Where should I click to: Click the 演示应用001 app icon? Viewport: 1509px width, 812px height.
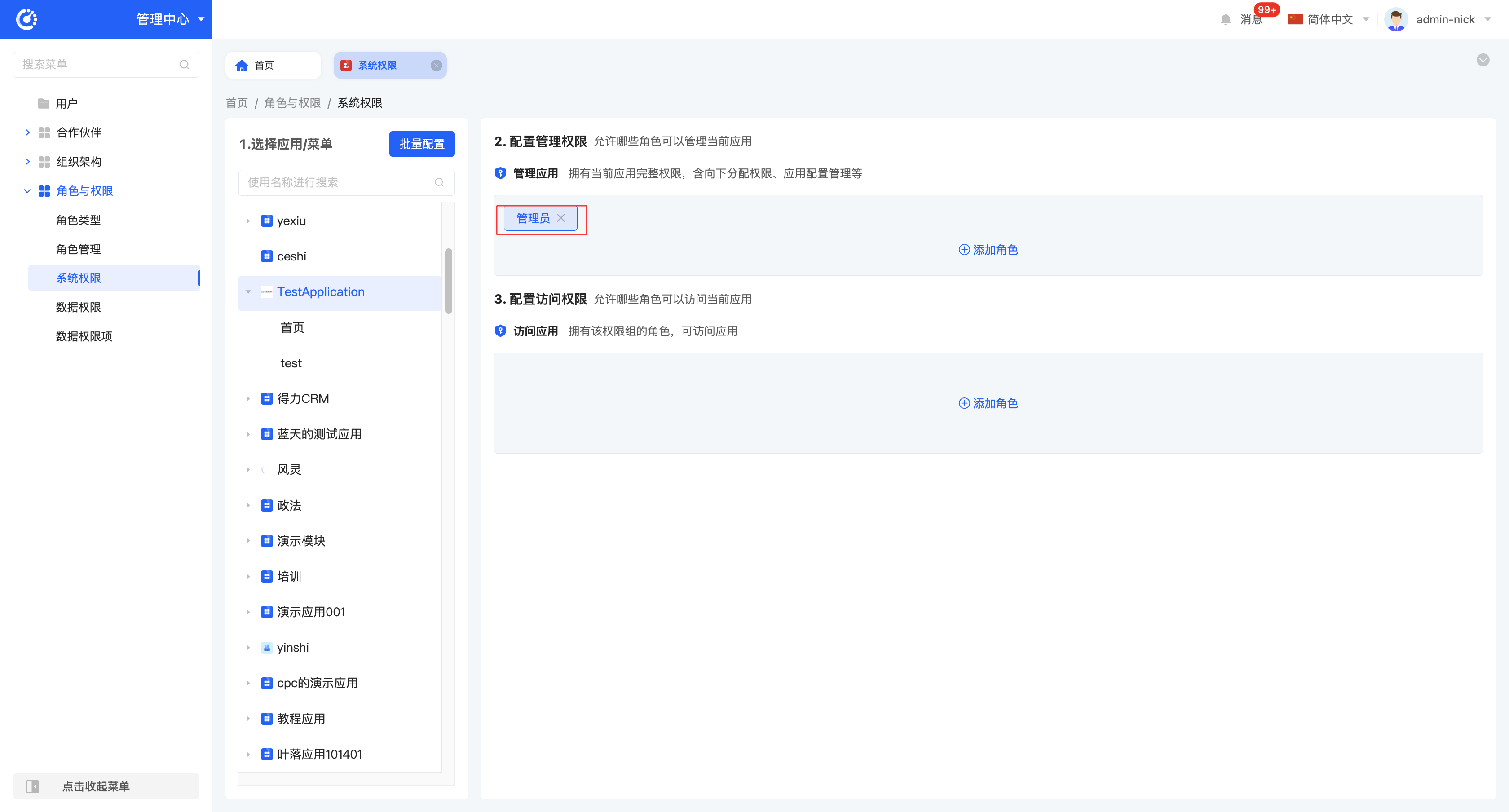click(266, 612)
